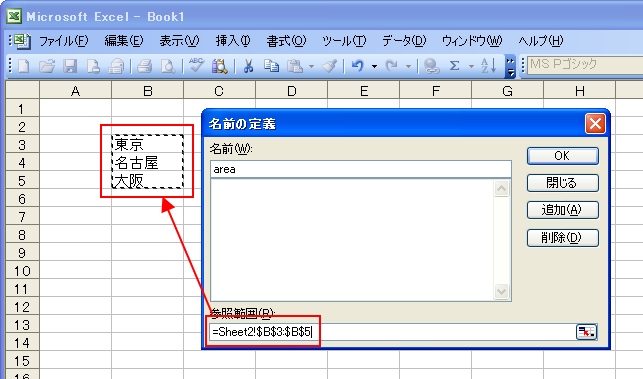Copy selection with the Copy icon

[271, 66]
